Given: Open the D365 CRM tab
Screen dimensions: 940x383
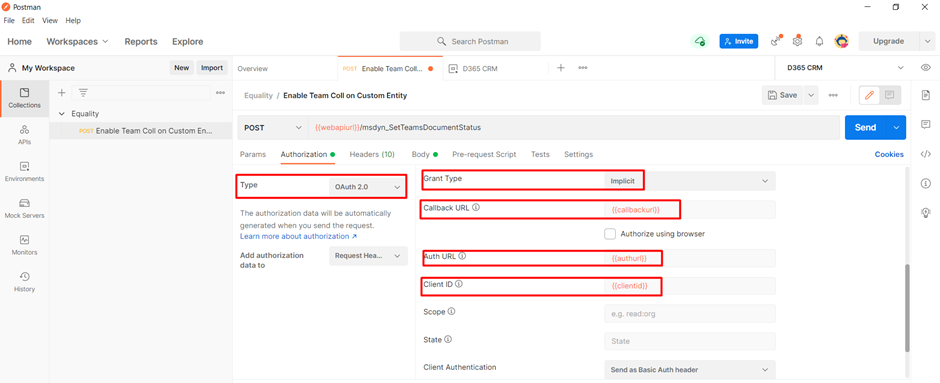Looking at the screenshot, I should click(x=480, y=68).
